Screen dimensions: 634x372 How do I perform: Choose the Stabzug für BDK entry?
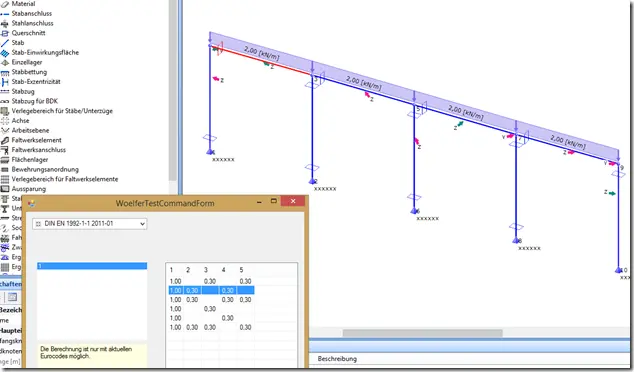[34, 101]
